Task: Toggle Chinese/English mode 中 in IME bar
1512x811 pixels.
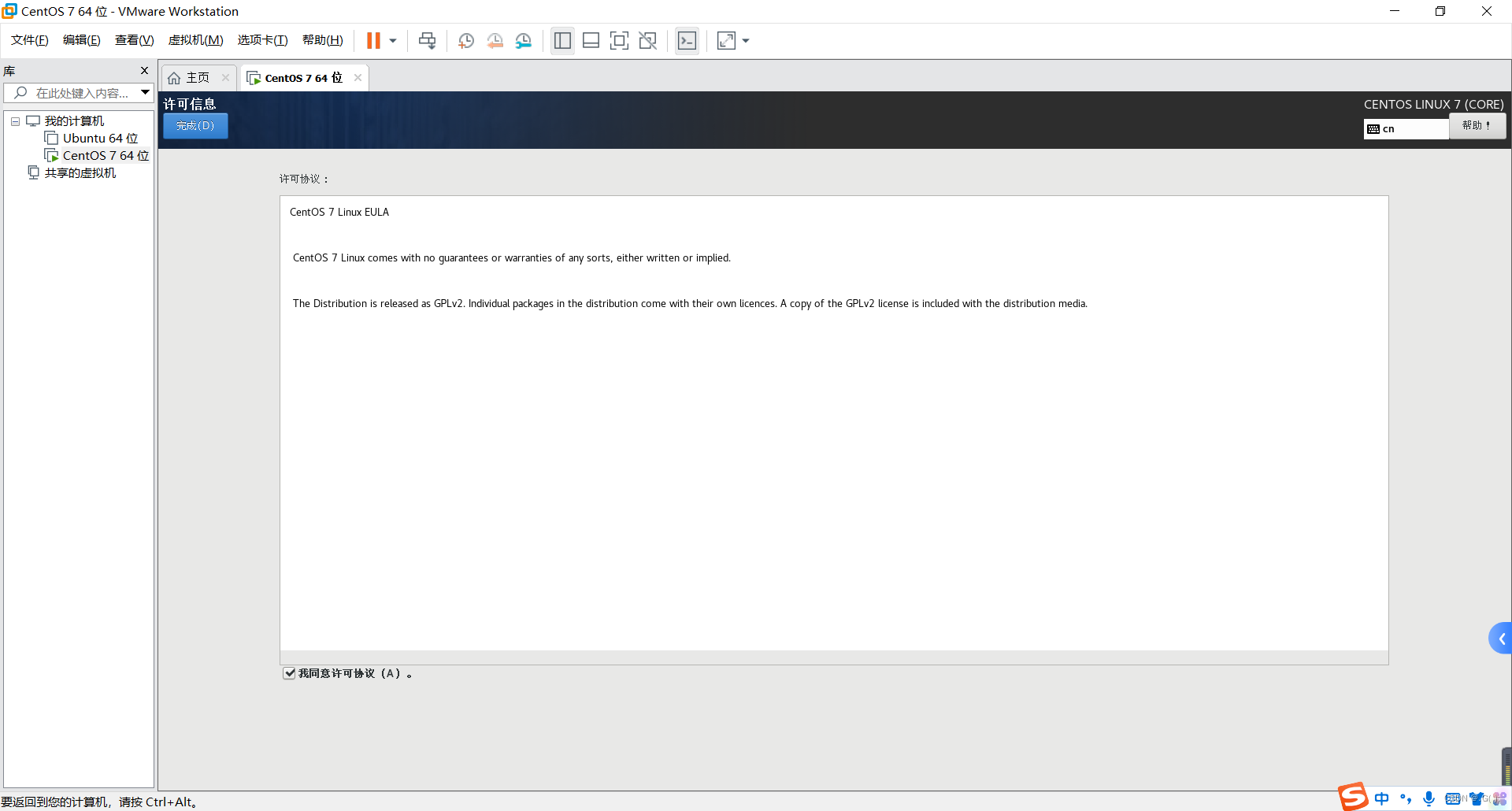Action: [1382, 798]
